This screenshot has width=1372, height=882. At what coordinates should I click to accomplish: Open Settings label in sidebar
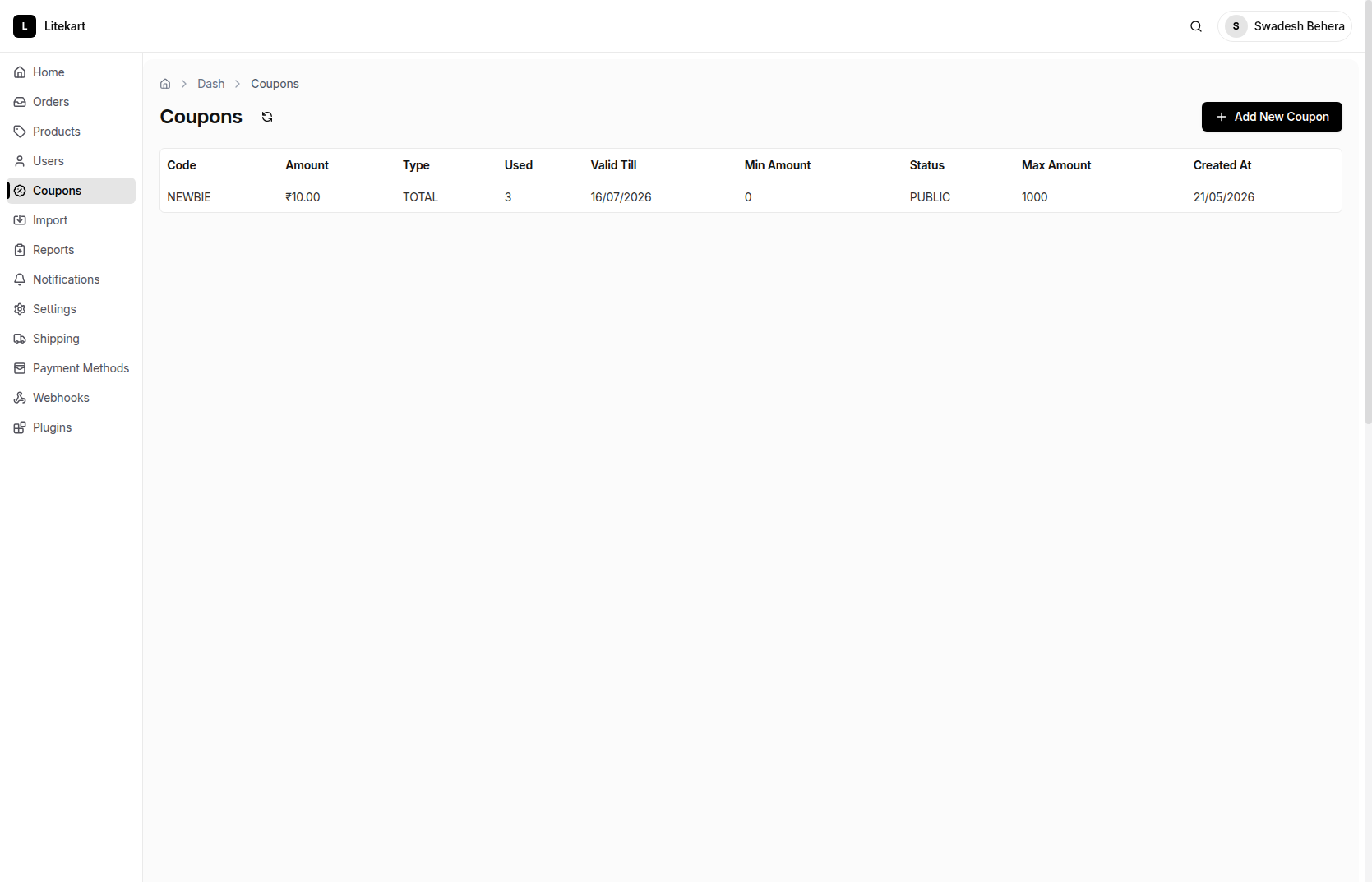54,309
